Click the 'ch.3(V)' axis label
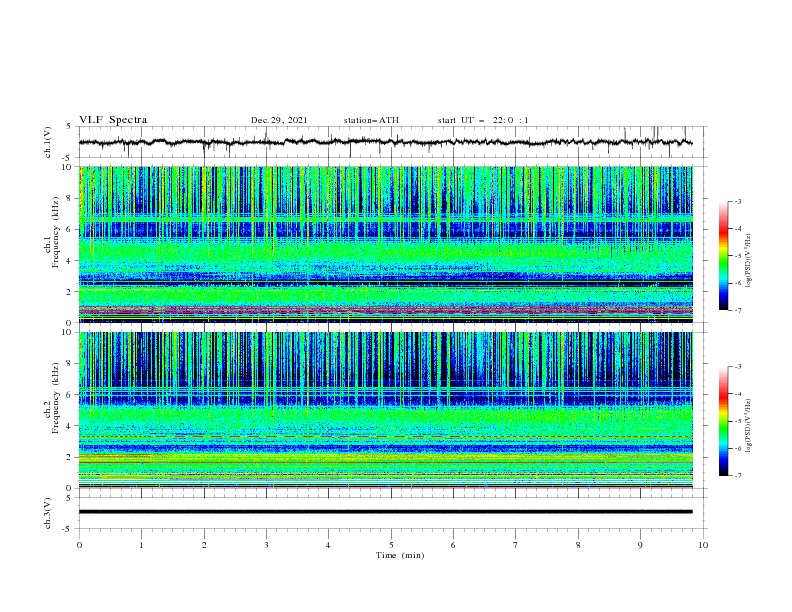This screenshot has height=612, width=792. point(48,513)
